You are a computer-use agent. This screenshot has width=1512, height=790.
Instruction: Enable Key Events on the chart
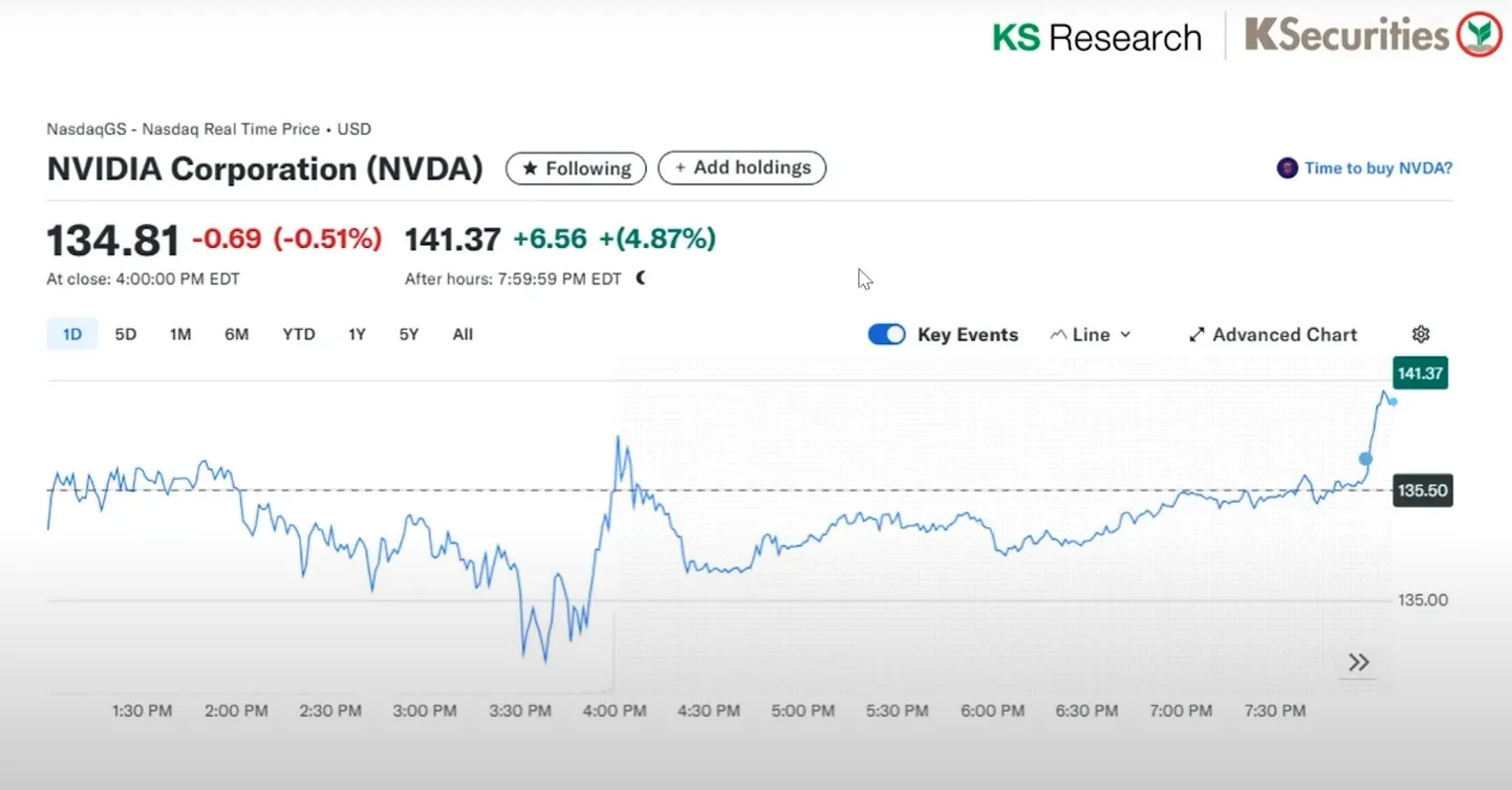(886, 334)
